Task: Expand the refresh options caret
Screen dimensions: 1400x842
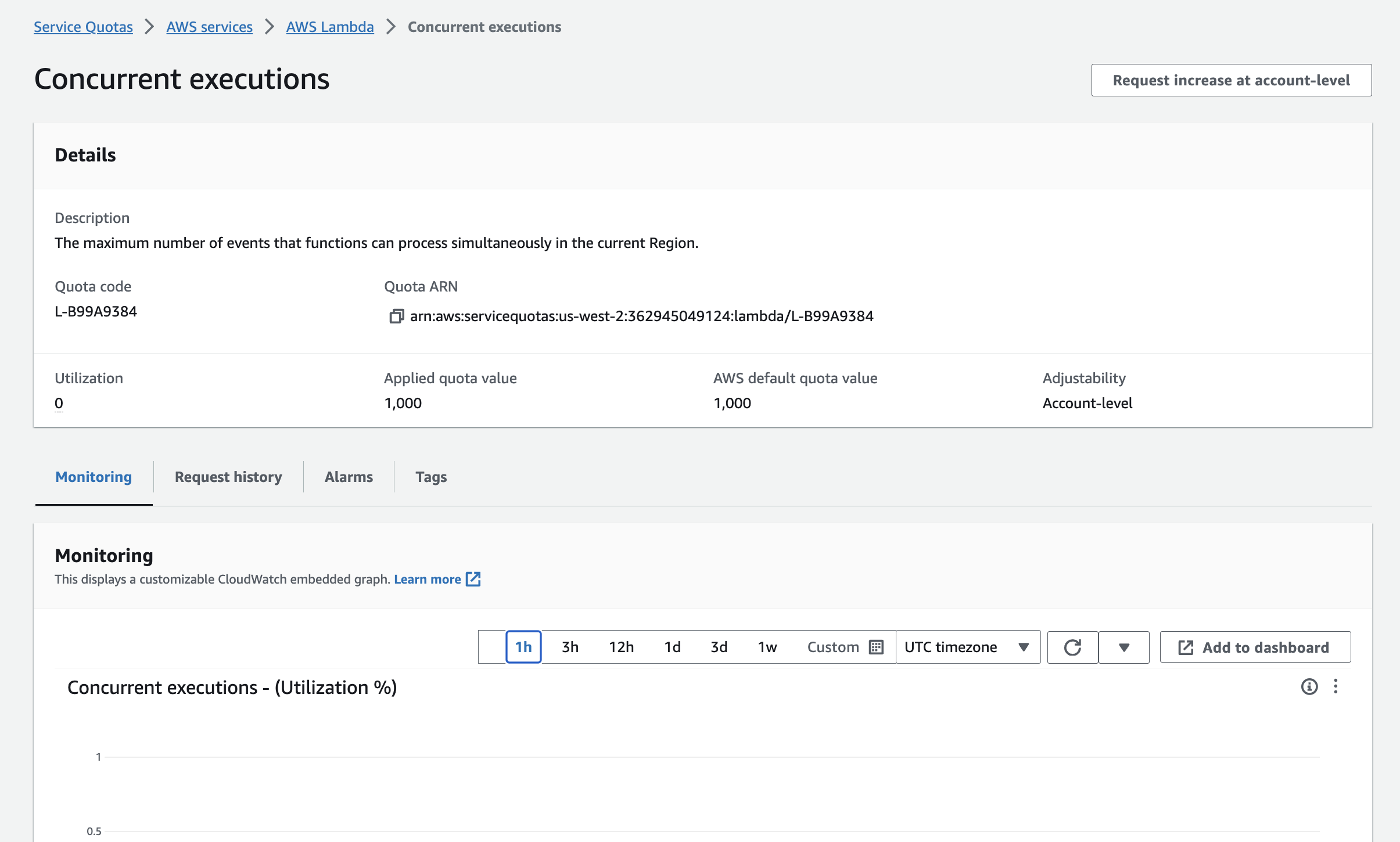Action: (1123, 646)
